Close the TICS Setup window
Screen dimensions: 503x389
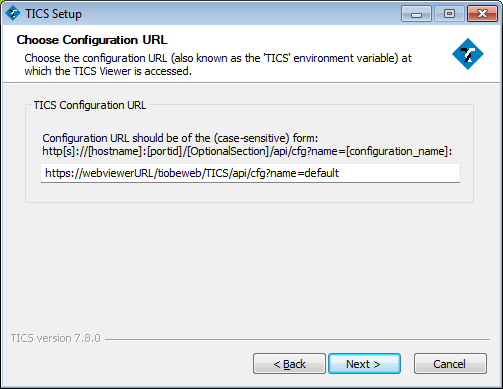pos(482,14)
